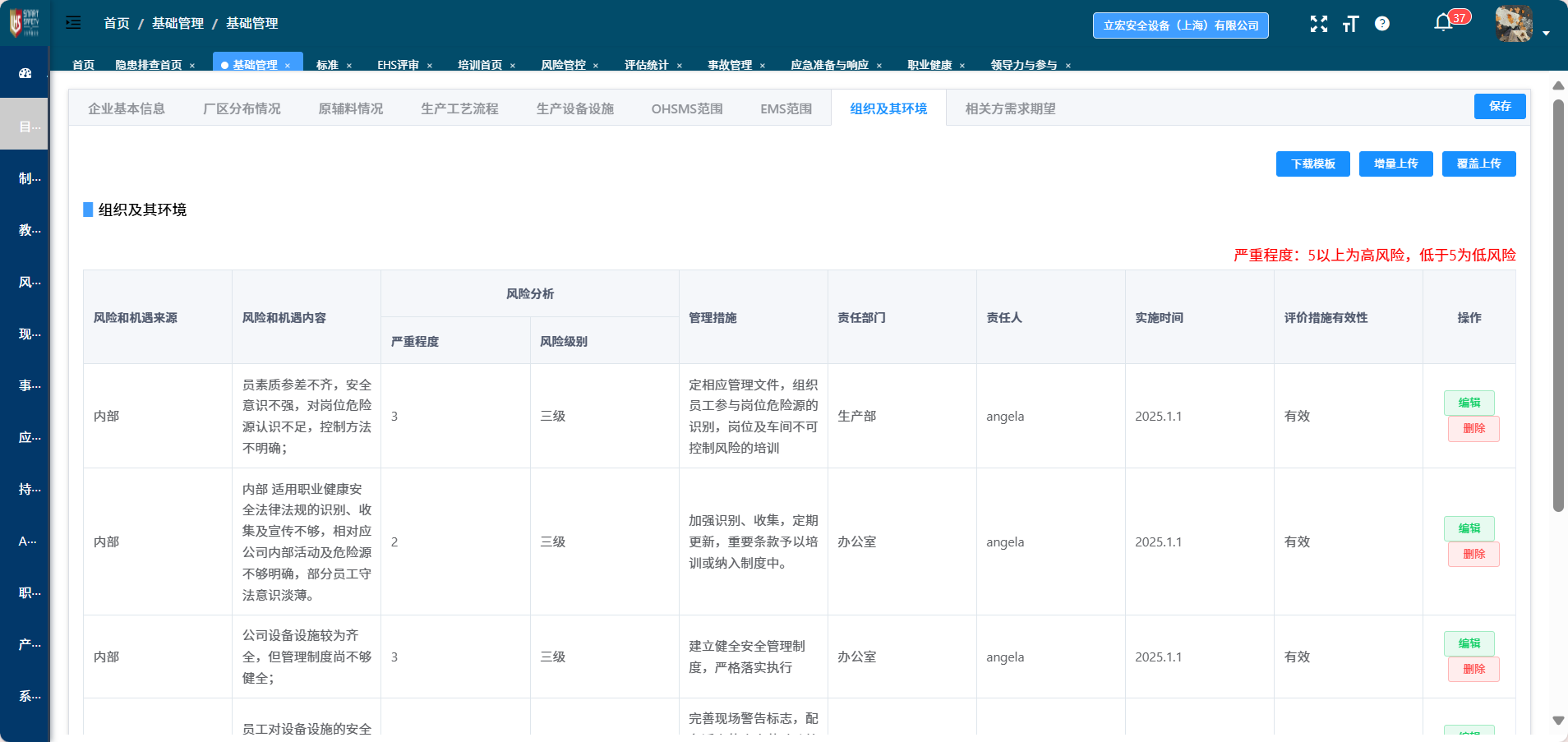Click the 覆盖上传 overwrite upload button
The height and width of the screenshot is (742, 1568).
(1479, 164)
